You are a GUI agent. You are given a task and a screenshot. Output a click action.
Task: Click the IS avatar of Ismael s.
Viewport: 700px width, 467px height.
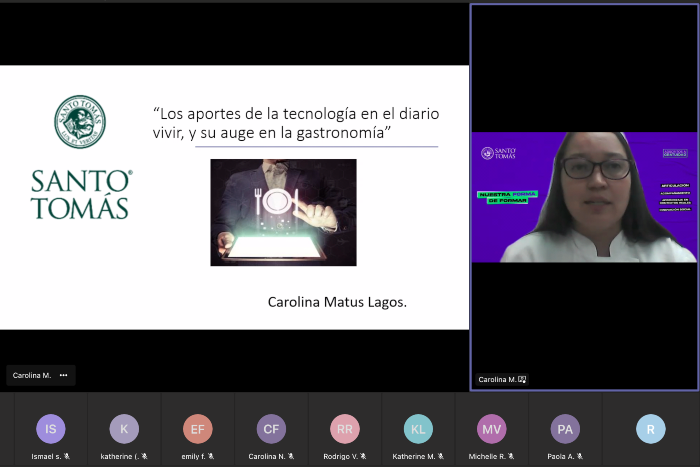tap(50, 429)
